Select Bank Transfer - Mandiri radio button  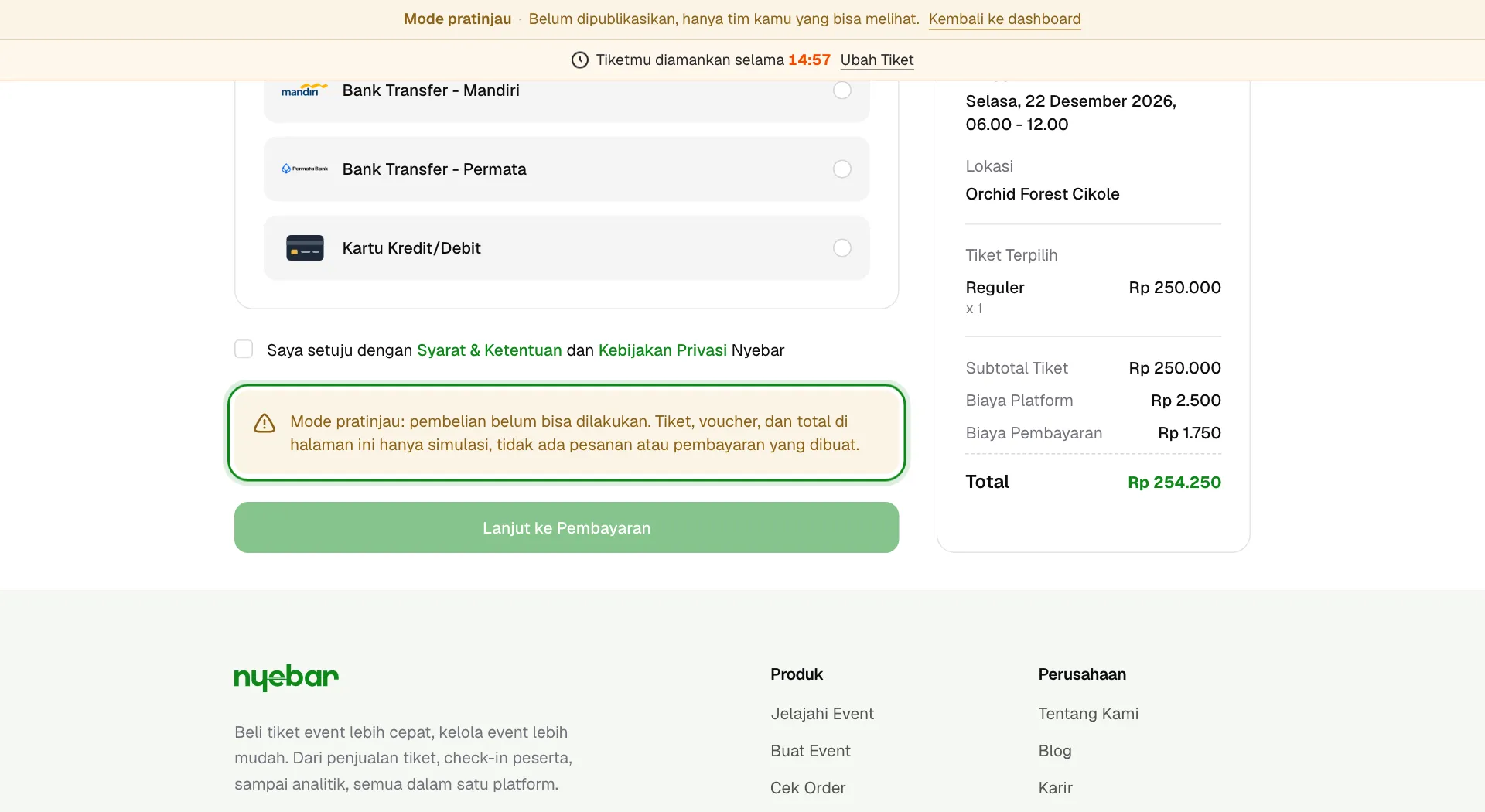842,90
